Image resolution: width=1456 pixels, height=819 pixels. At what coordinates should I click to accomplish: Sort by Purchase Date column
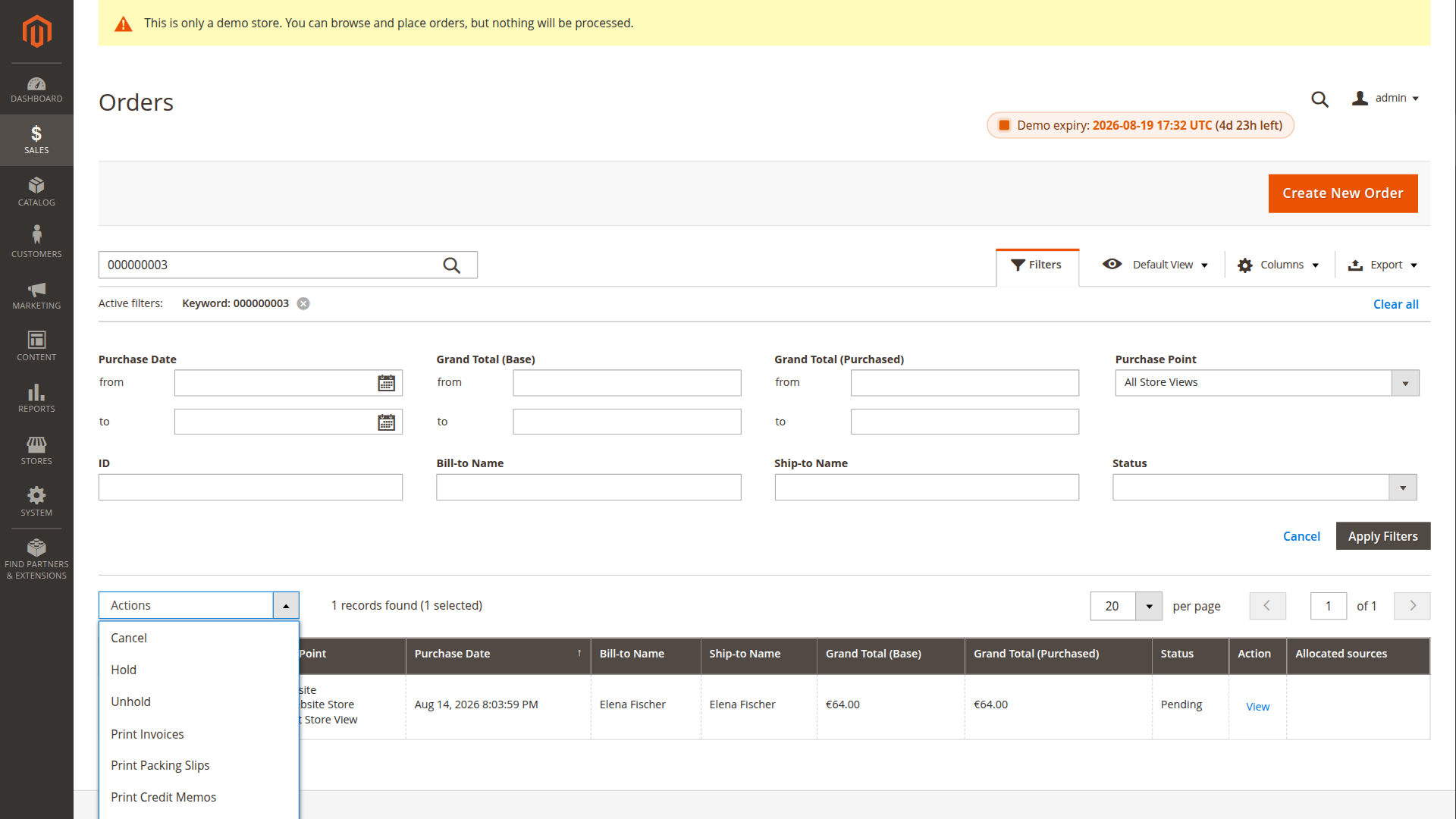pos(497,654)
